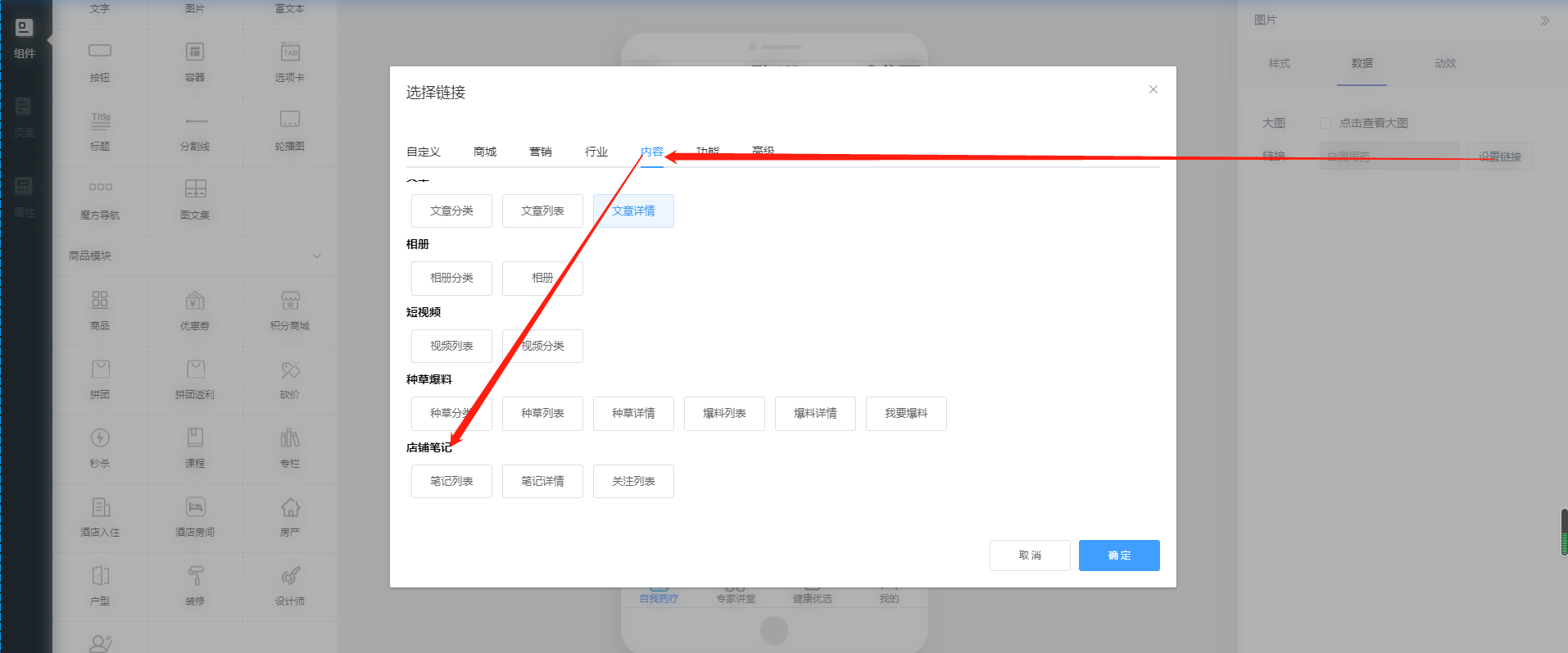Click the 按钮 component icon
The image size is (1568, 653).
(x=100, y=51)
